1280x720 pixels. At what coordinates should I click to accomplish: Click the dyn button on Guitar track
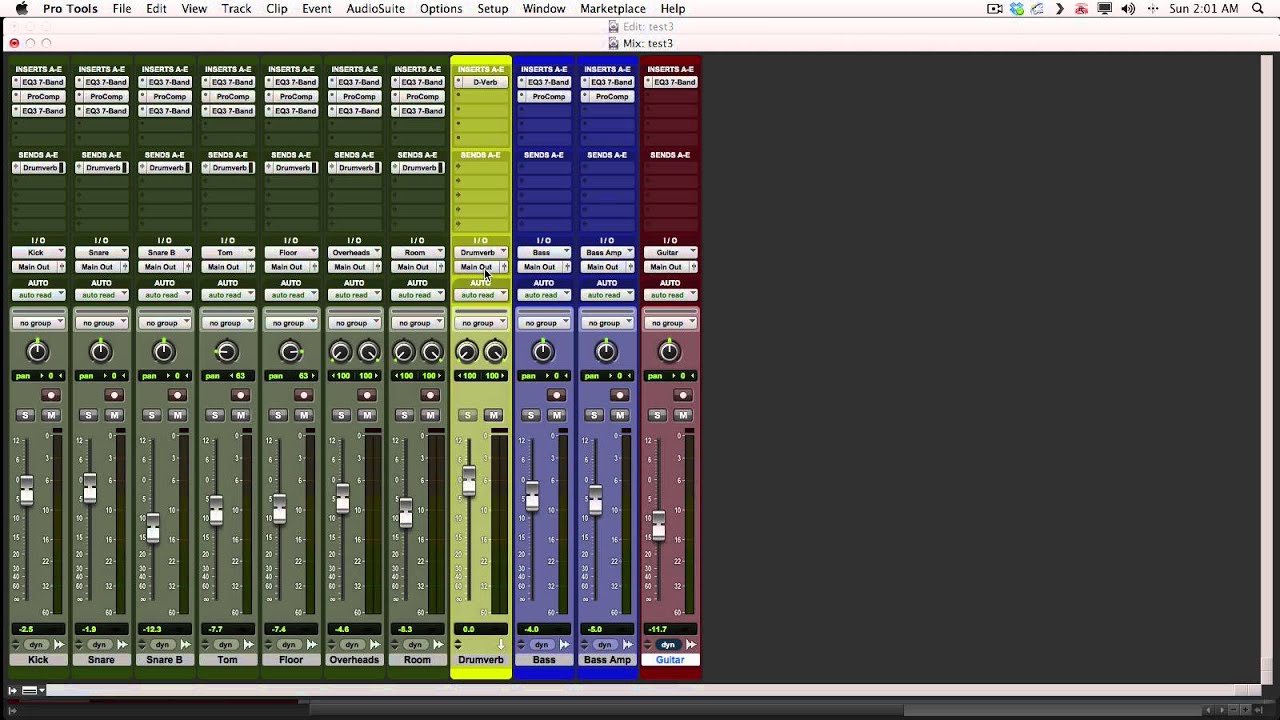click(x=667, y=645)
